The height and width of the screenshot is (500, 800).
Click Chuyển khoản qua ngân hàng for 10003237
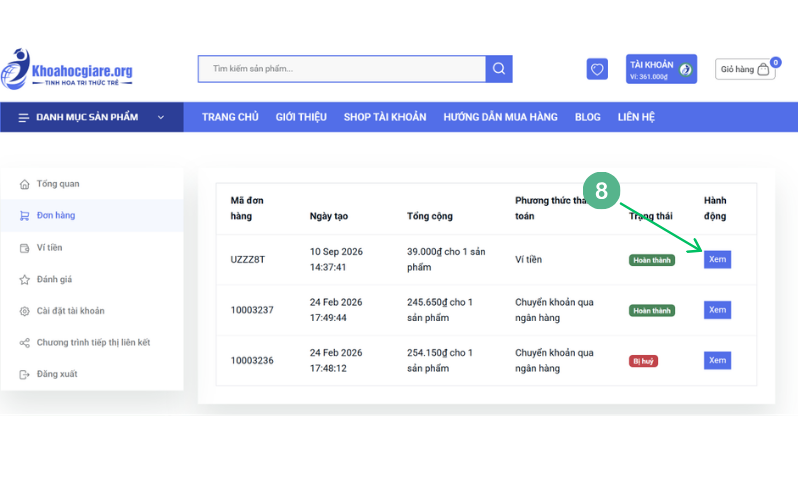pyautogui.click(x=554, y=310)
